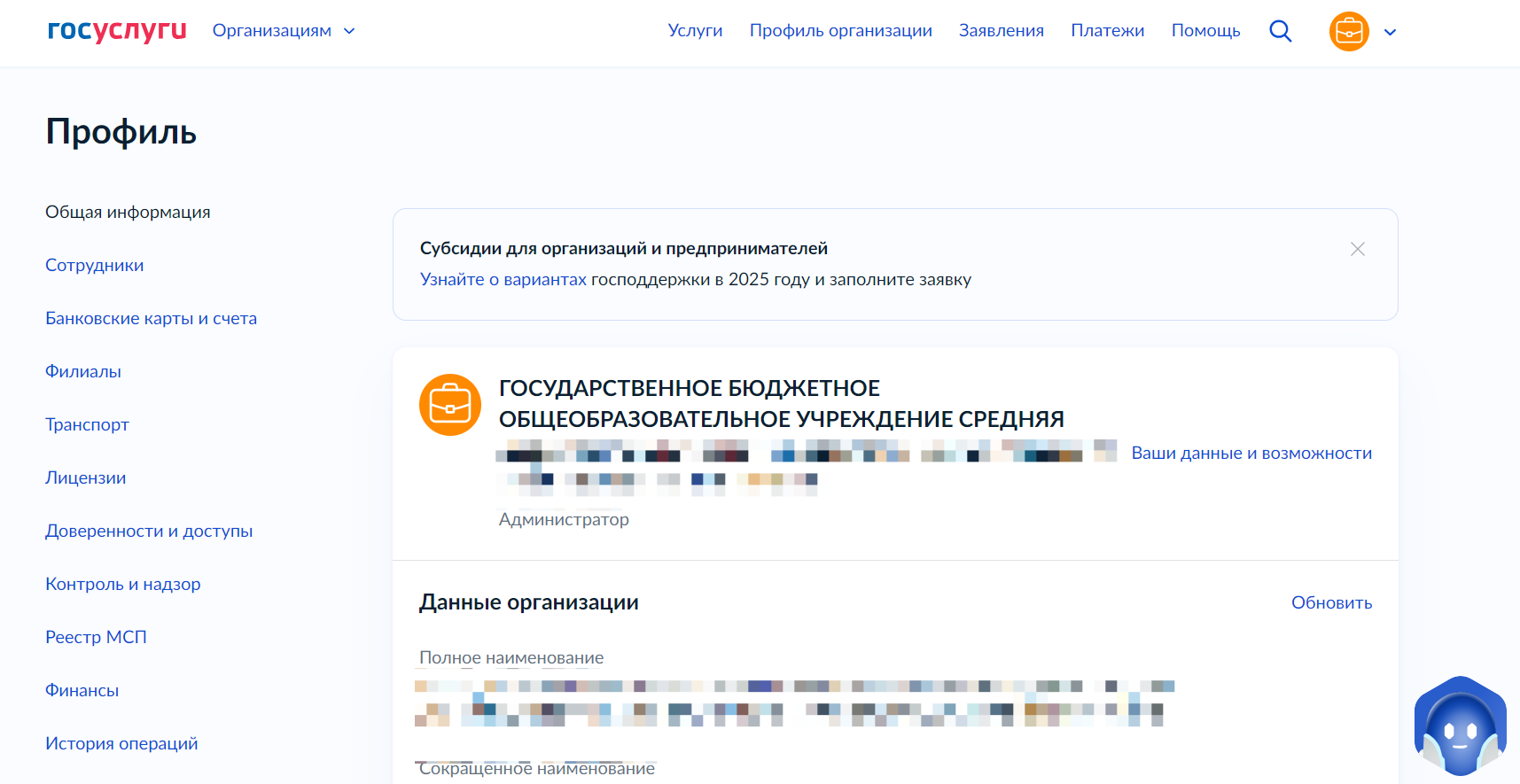Click the large organization briefcase icon
The height and width of the screenshot is (784, 1520).
click(450, 405)
